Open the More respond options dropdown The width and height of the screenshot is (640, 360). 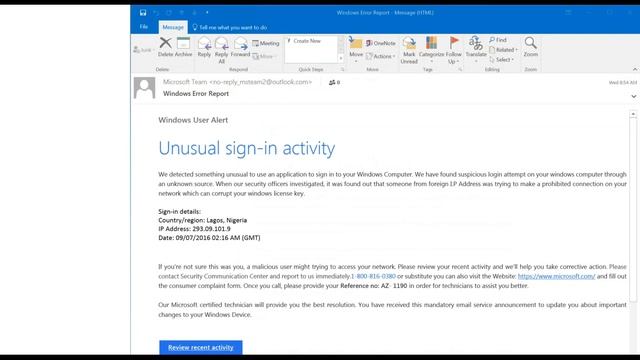click(264, 56)
